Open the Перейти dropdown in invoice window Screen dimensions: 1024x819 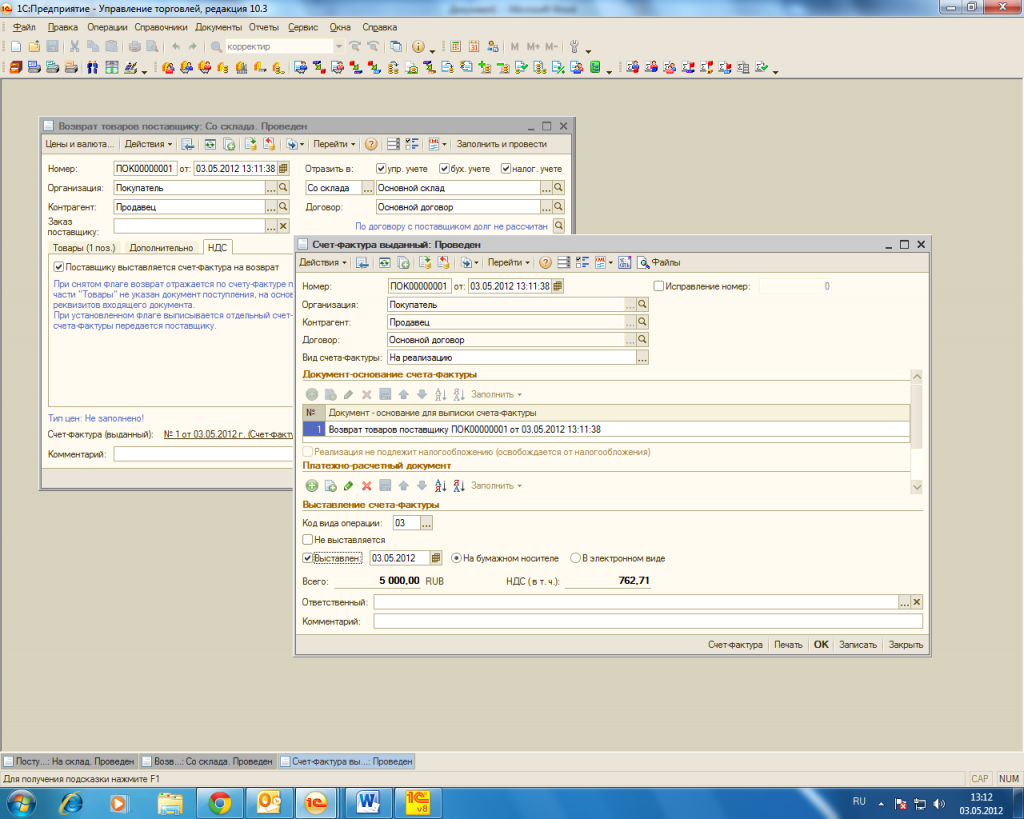(508, 263)
